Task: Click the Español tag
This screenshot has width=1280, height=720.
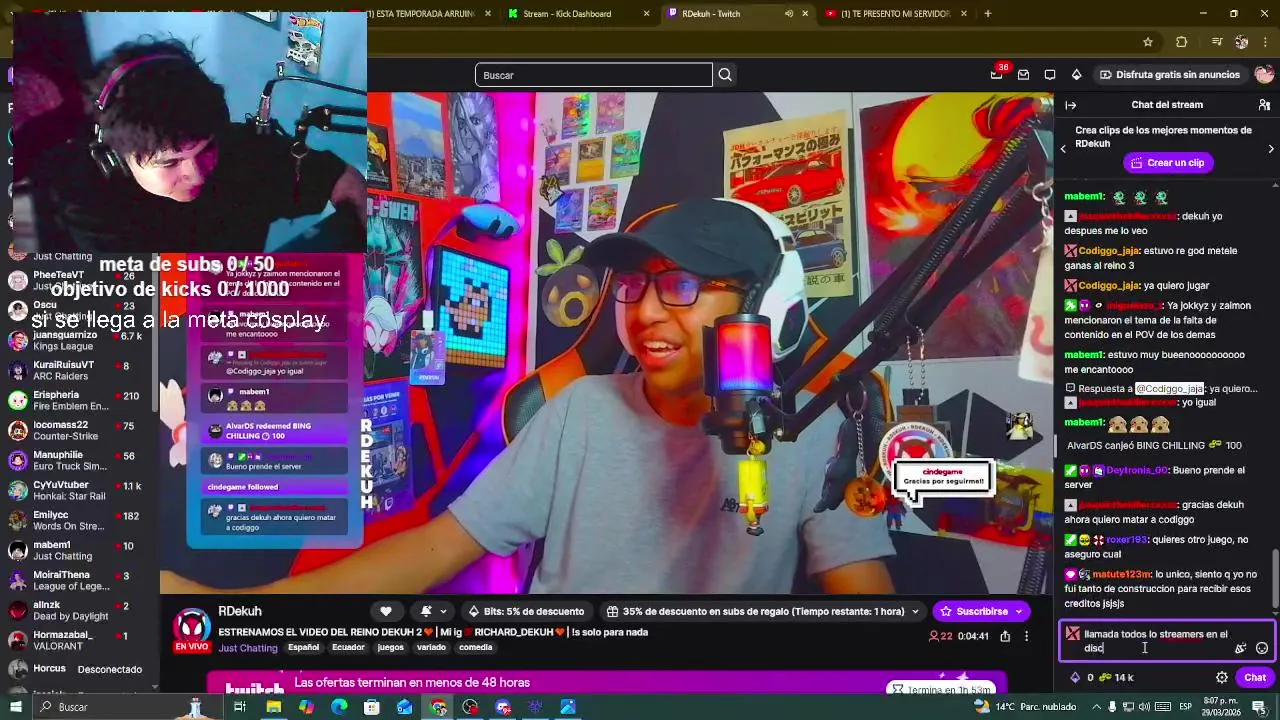Action: click(x=304, y=647)
